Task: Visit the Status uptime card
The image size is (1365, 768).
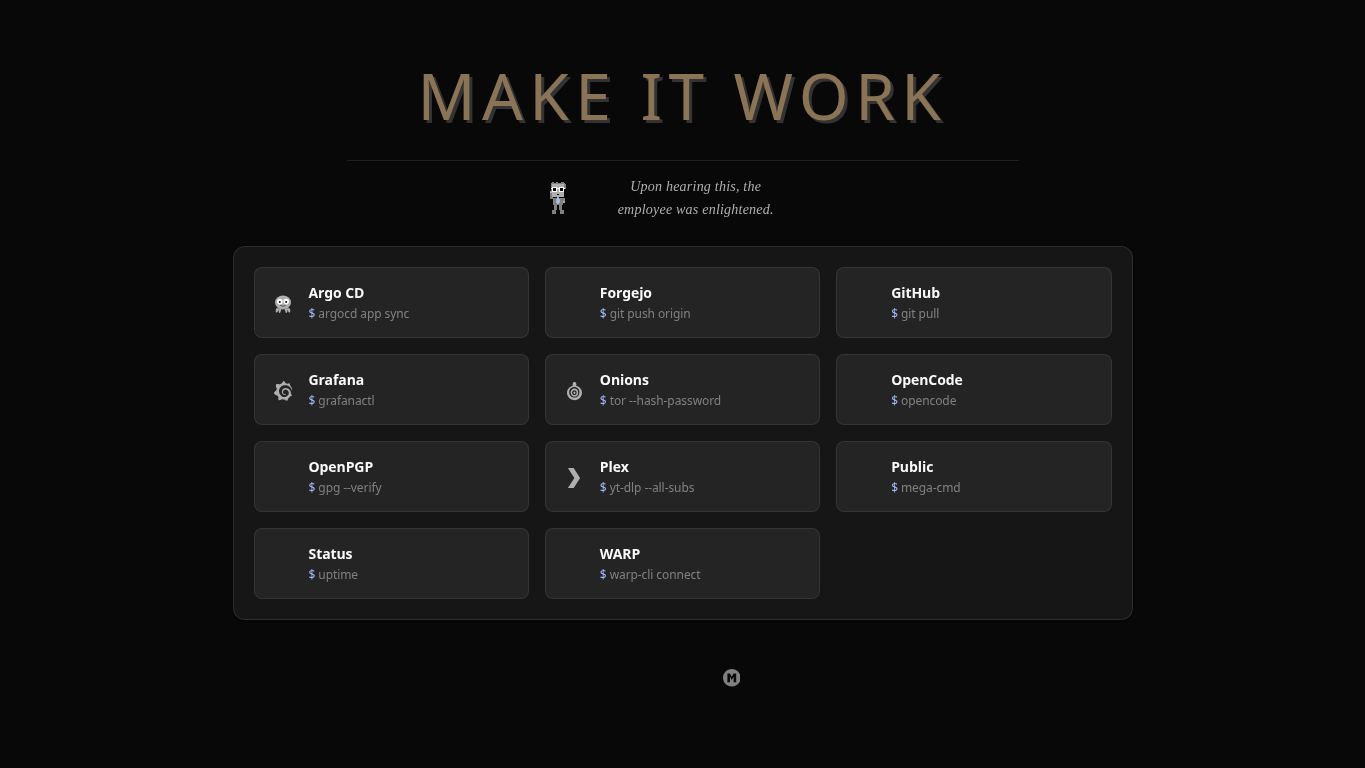Action: point(391,563)
